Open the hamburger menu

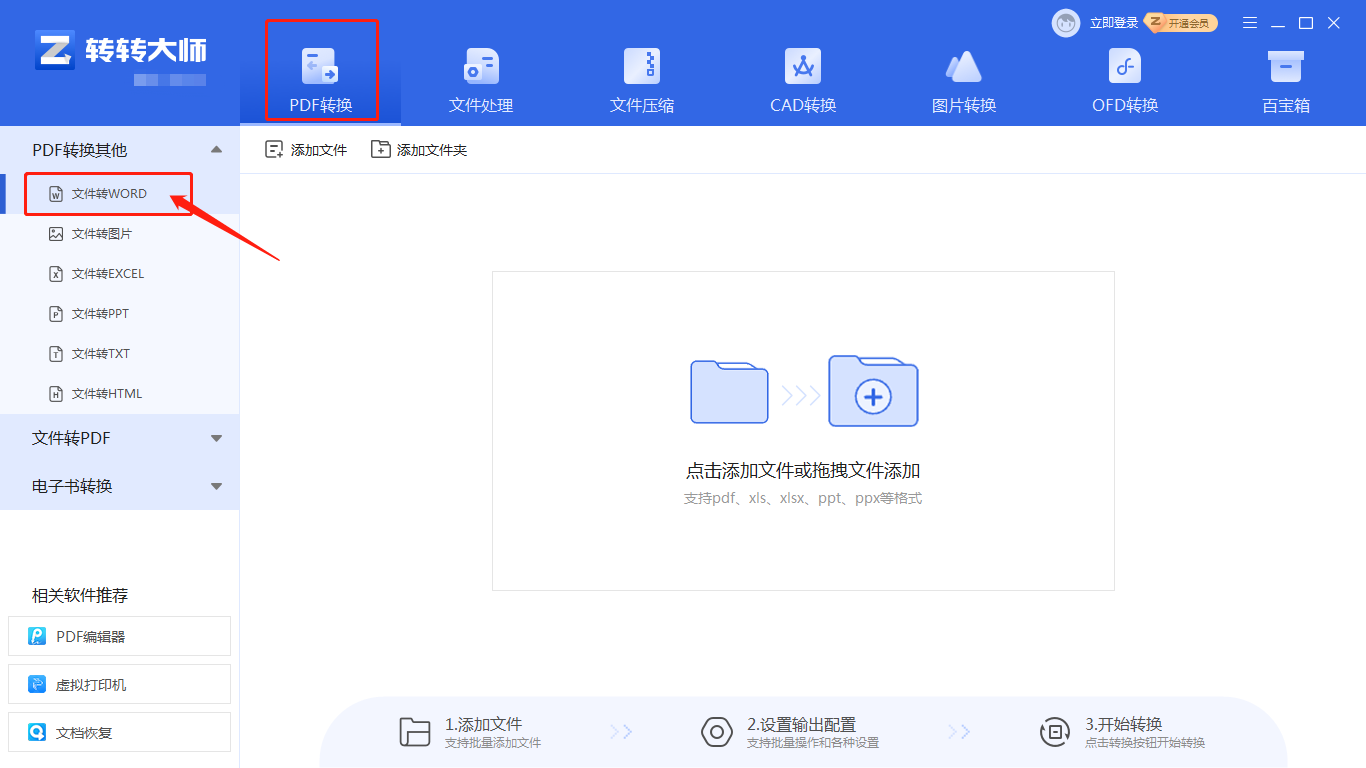1249,22
